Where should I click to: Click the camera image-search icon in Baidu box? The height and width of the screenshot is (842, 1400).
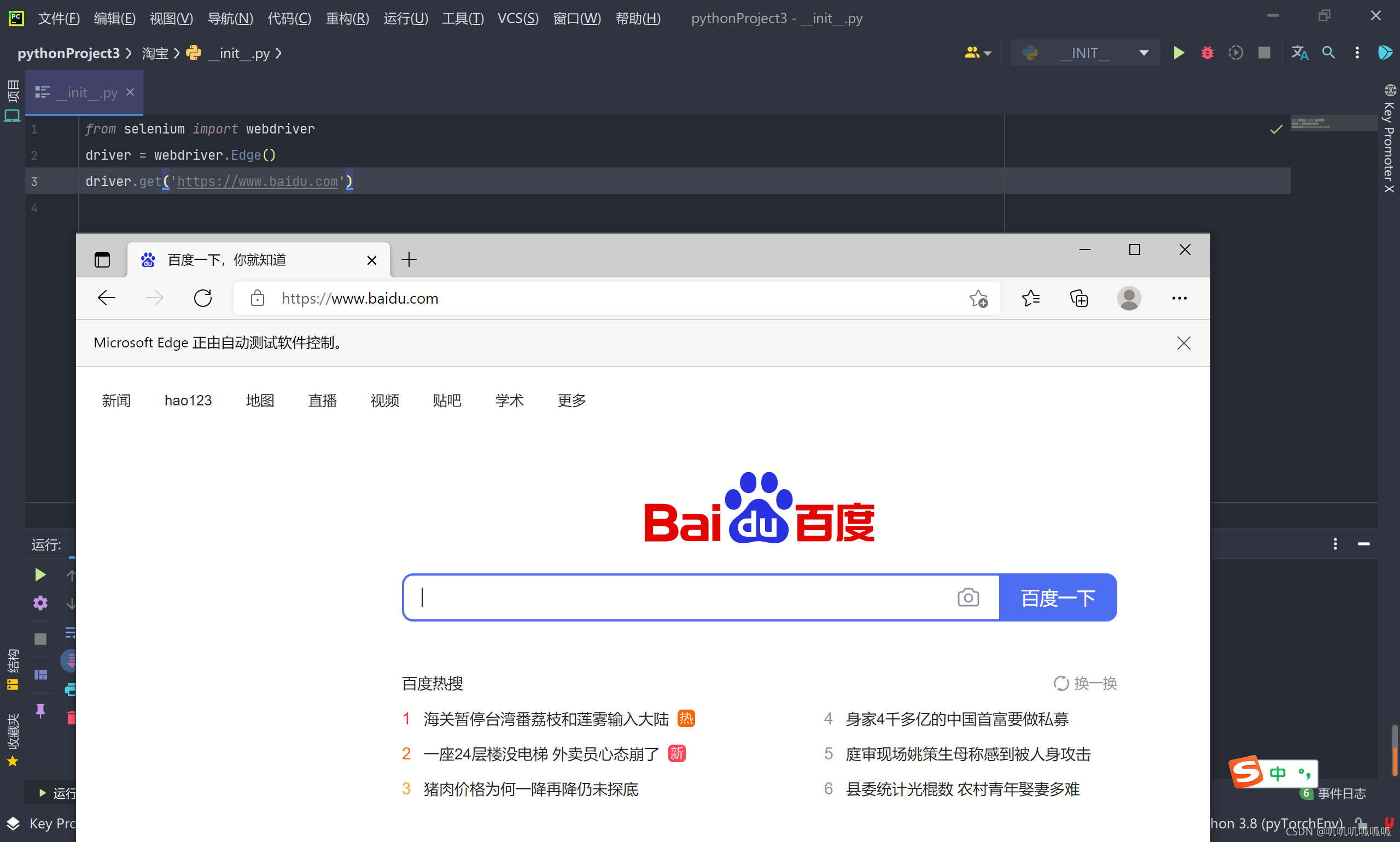[x=968, y=597]
